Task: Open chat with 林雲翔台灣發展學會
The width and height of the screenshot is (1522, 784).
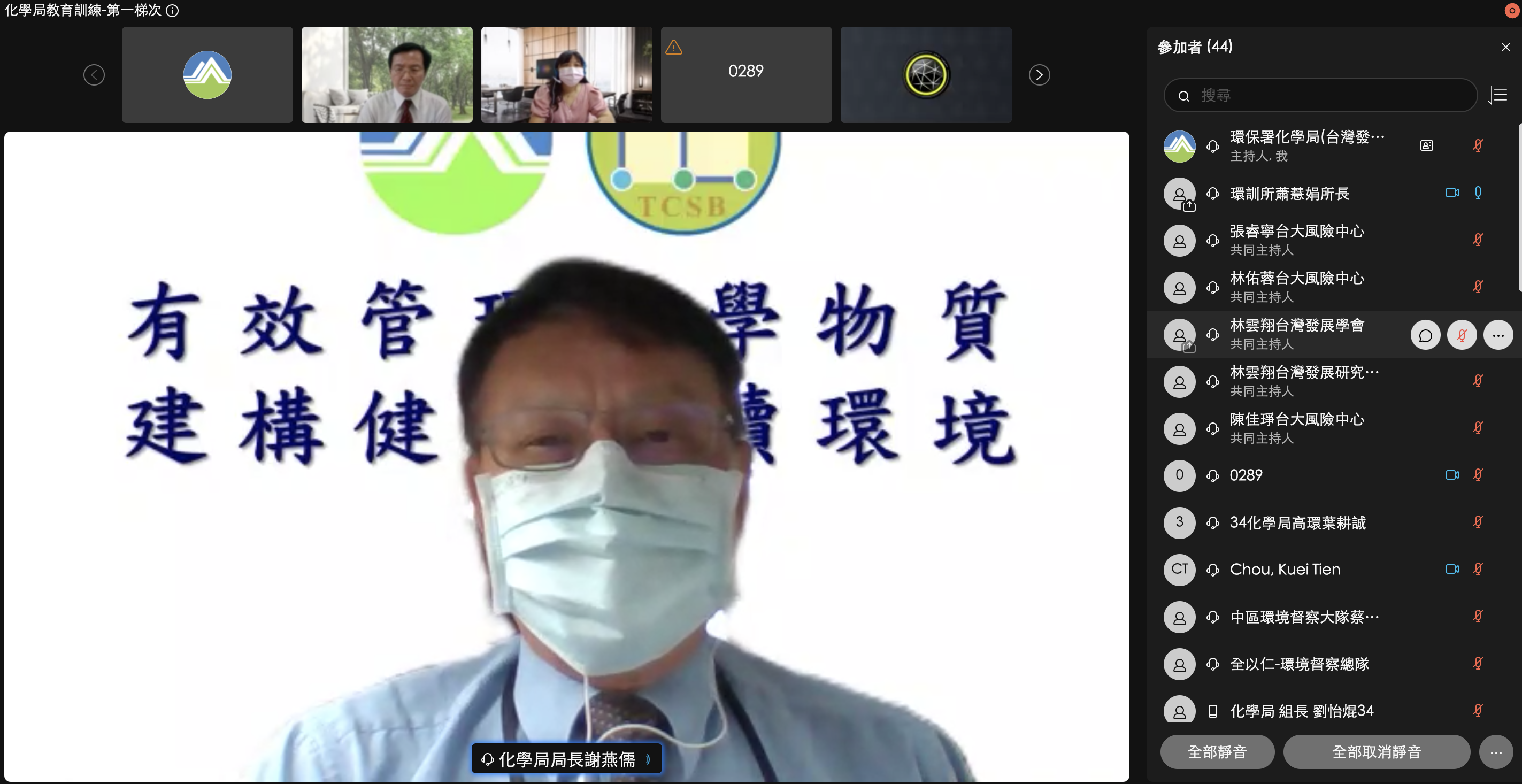Action: 1425,335
